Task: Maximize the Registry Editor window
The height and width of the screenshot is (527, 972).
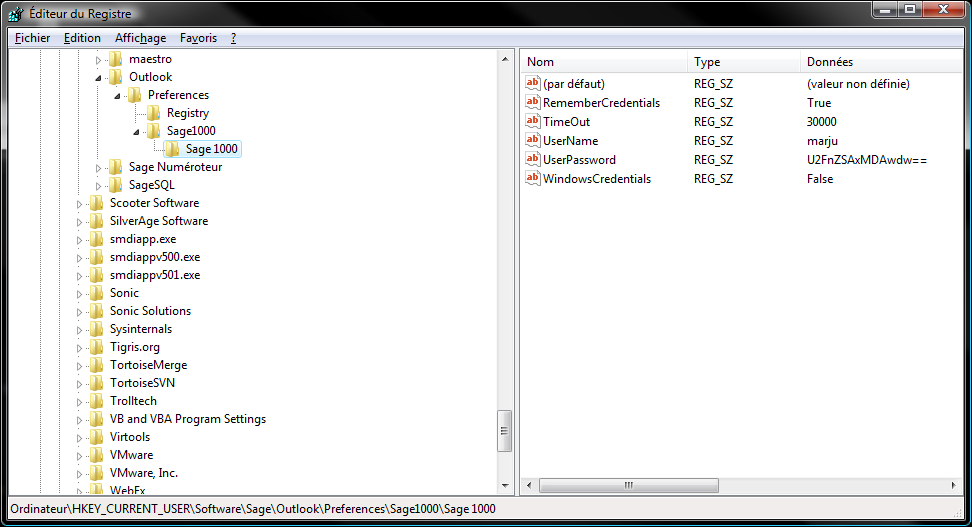Action: (x=910, y=9)
